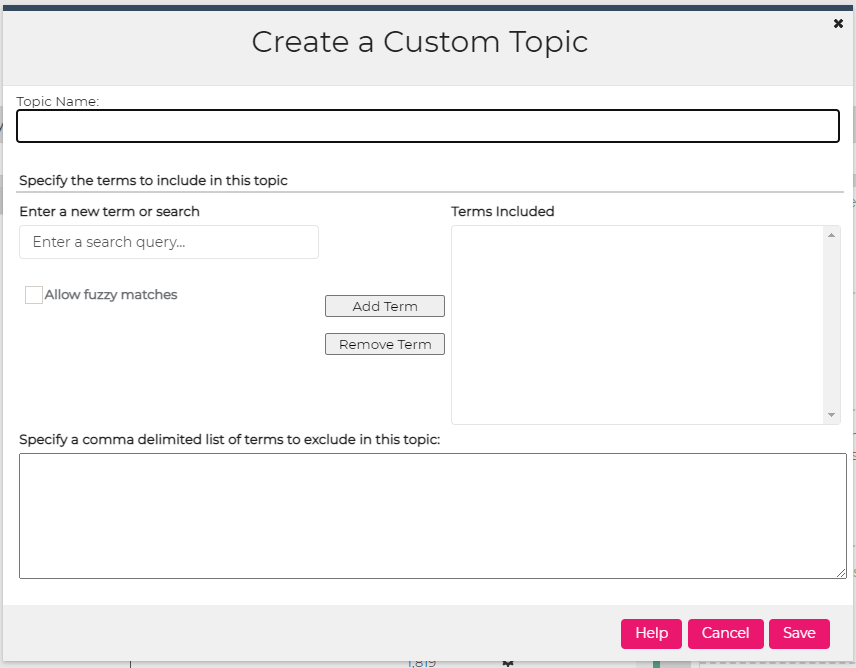Click the Add Term button
Image resolution: width=856 pixels, height=668 pixels.
pos(385,306)
